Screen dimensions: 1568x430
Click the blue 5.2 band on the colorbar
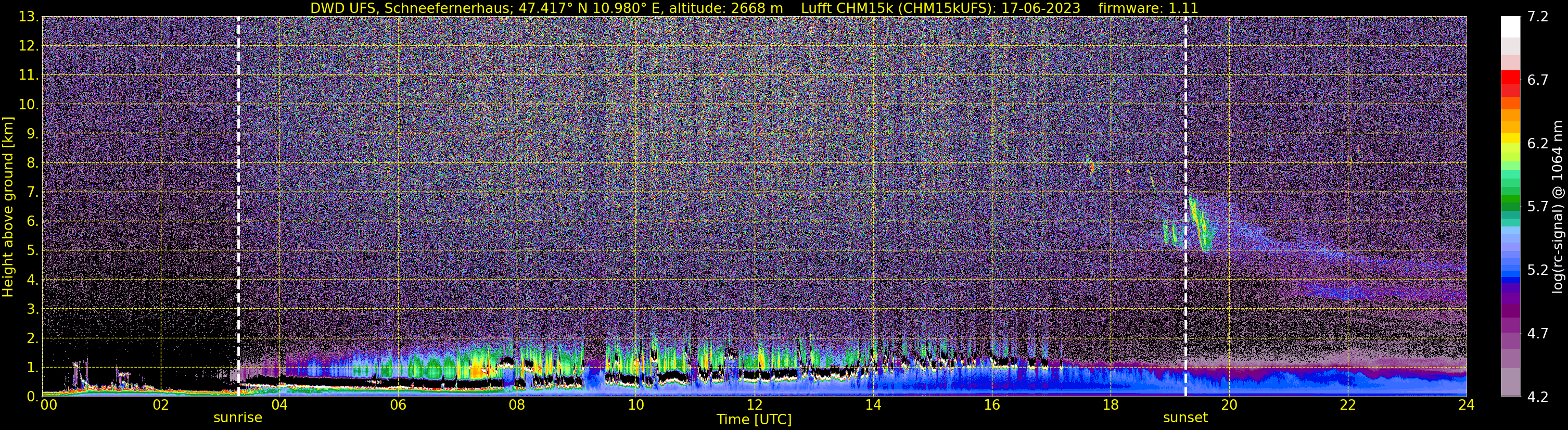point(1510,269)
